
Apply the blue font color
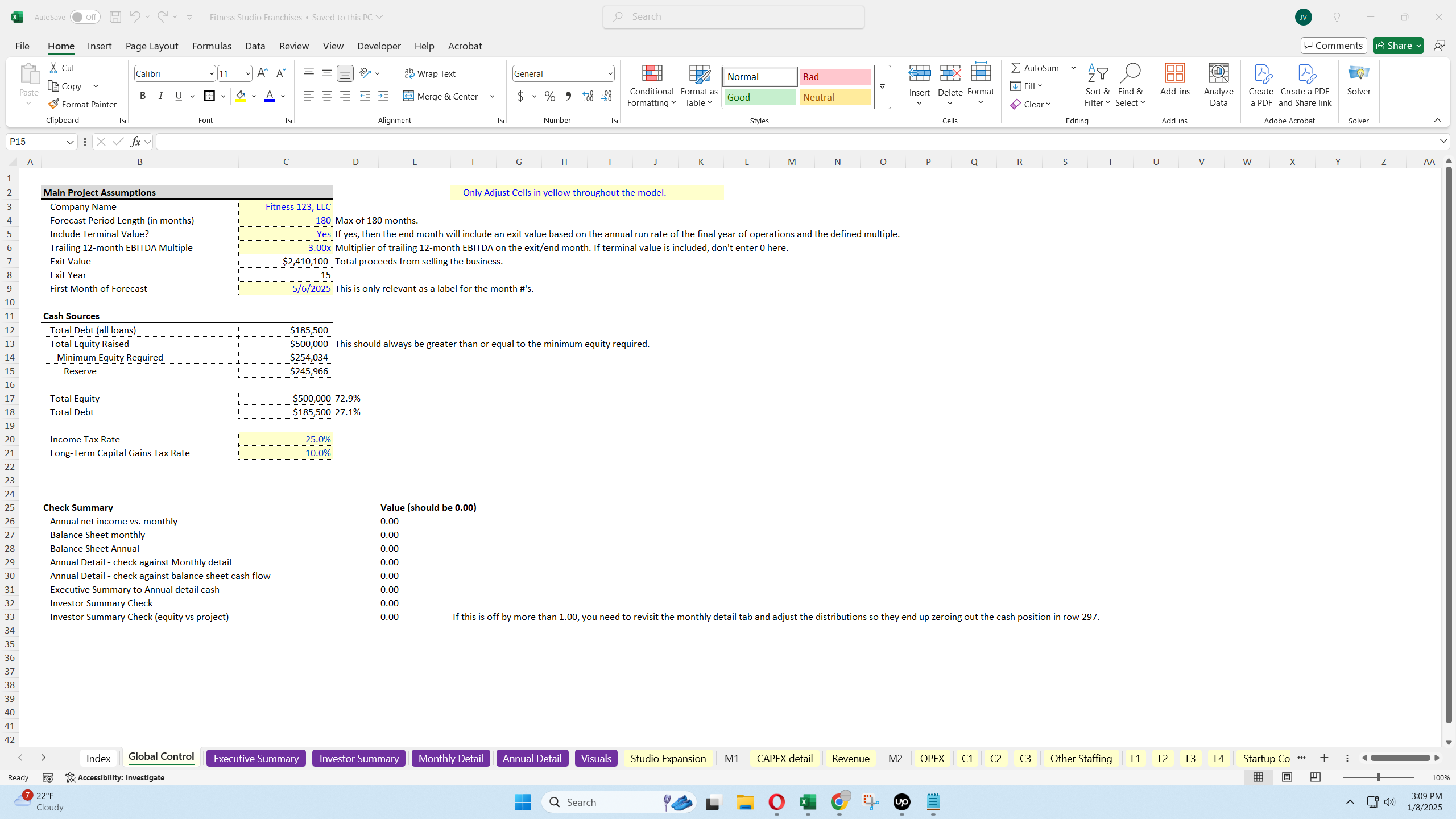[270, 96]
